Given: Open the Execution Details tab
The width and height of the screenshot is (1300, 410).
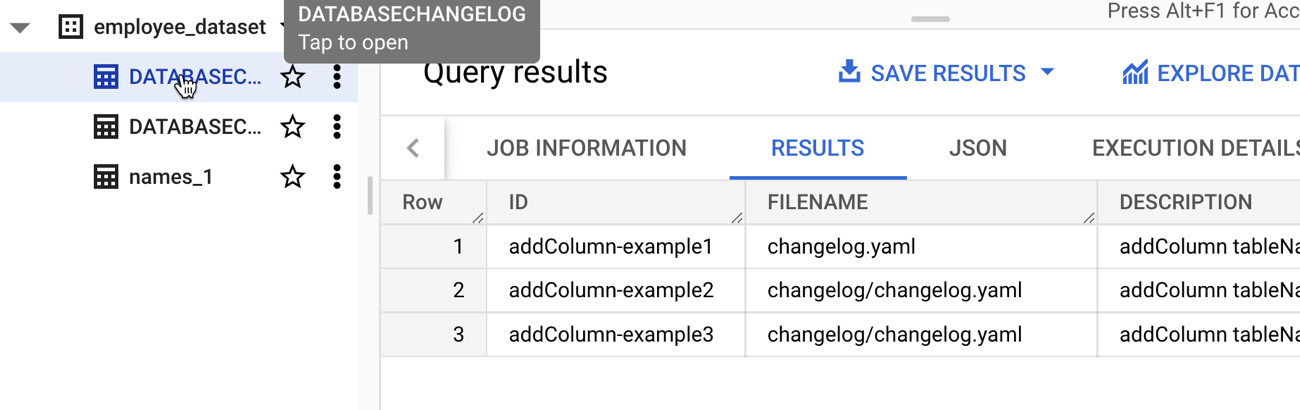Looking at the screenshot, I should [x=1195, y=149].
